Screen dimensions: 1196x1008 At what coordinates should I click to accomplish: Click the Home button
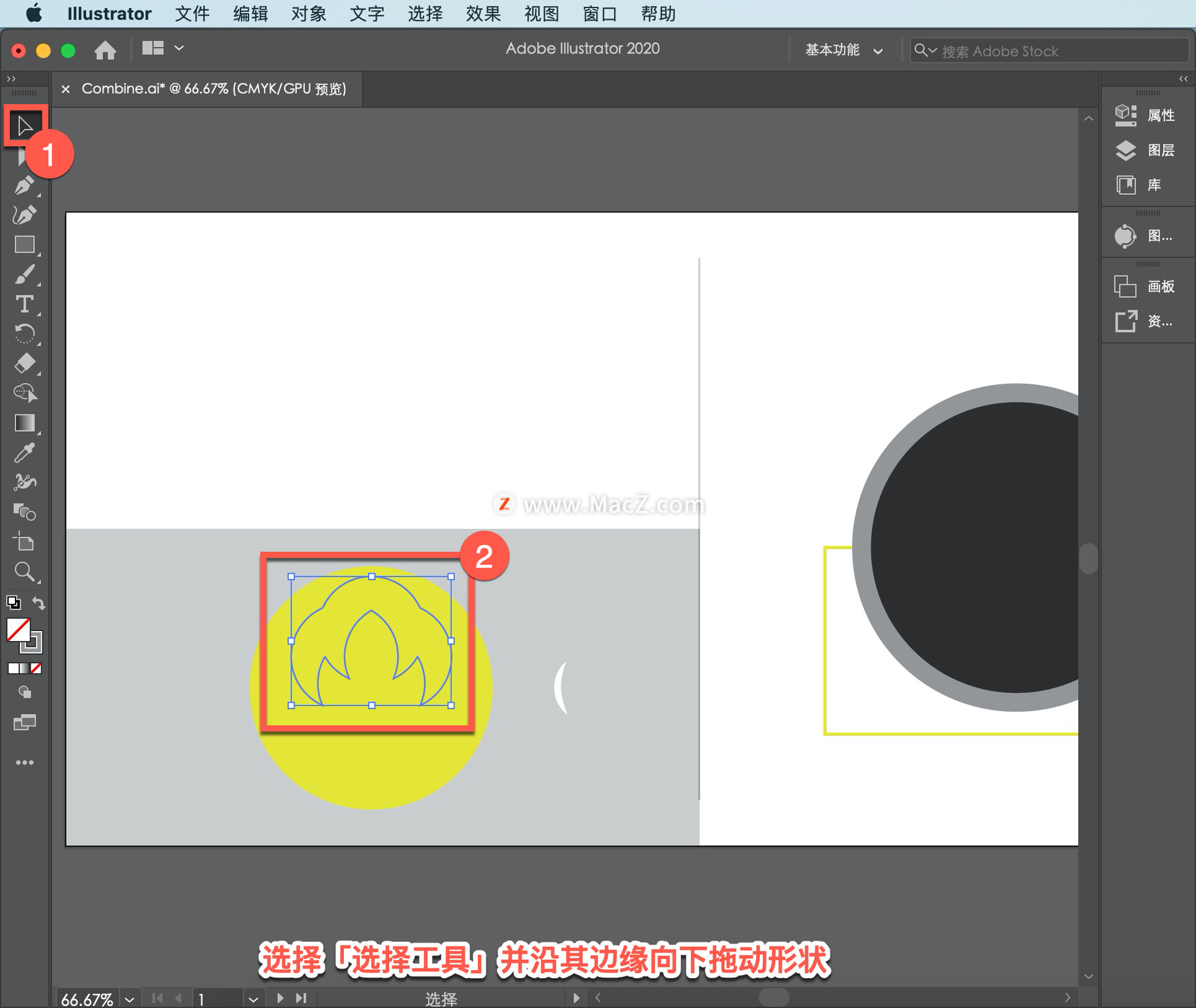(105, 50)
